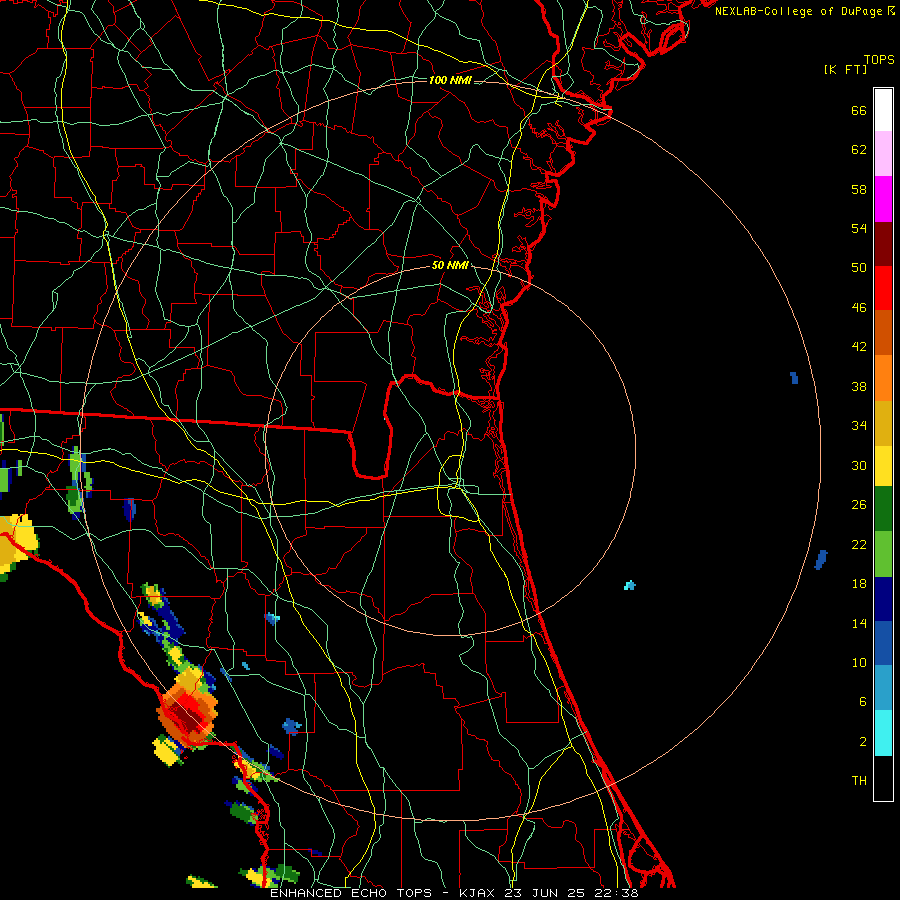Screen dimensions: 900x900
Task: Click the legend value 34
Action: click(859, 426)
